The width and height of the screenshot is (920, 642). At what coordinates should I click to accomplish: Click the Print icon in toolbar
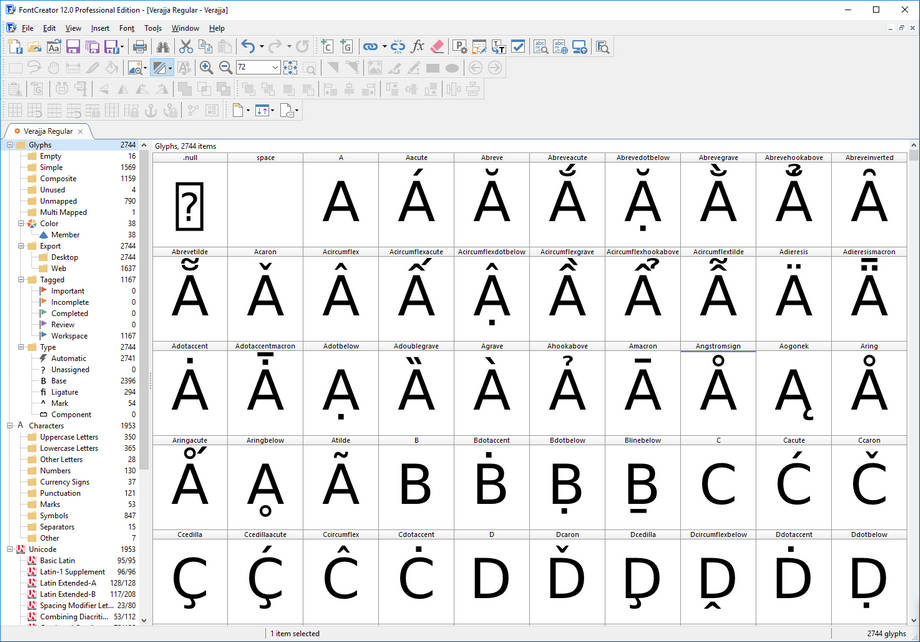tap(140, 47)
